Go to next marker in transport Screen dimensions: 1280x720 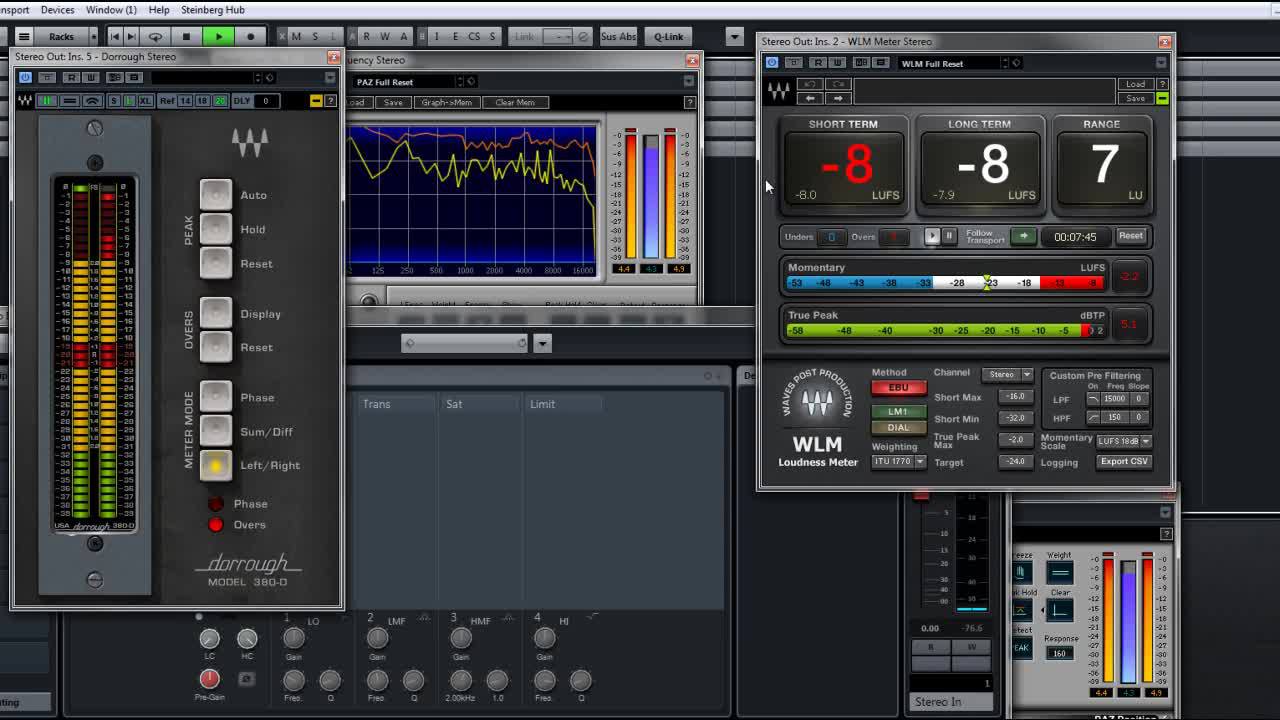tap(131, 37)
